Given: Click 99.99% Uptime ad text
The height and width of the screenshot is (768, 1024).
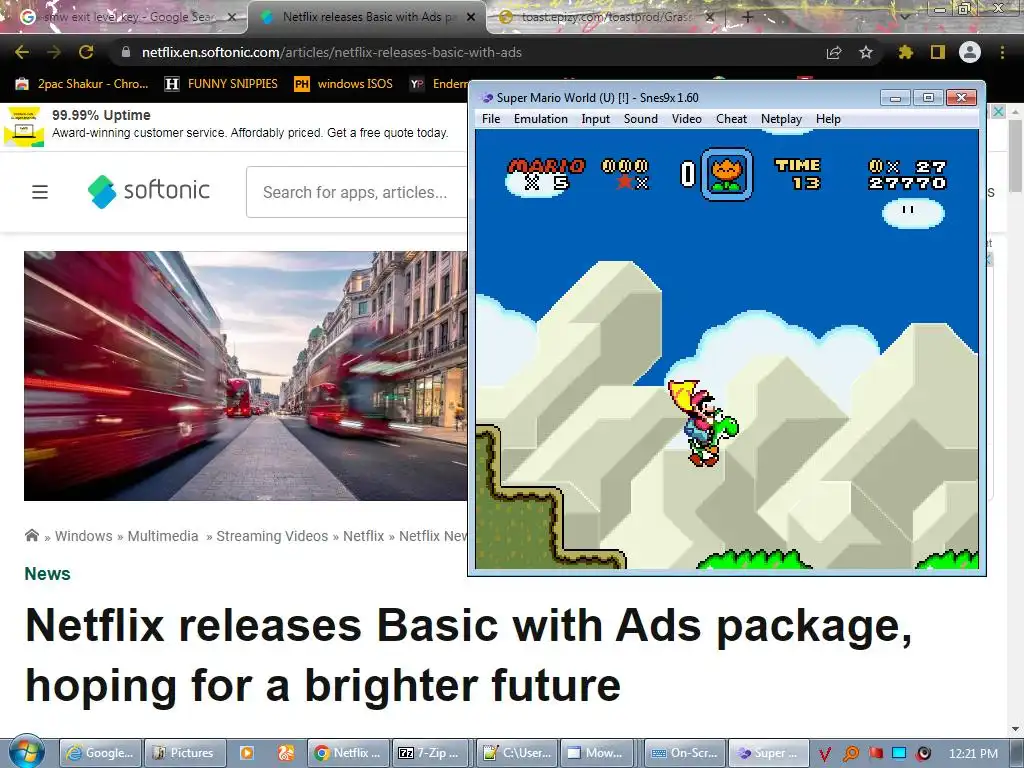Looking at the screenshot, I should 101,115.
